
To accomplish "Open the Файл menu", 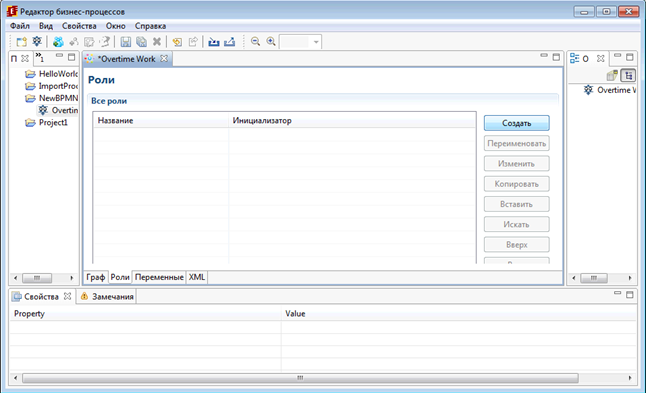I will tap(20, 26).
